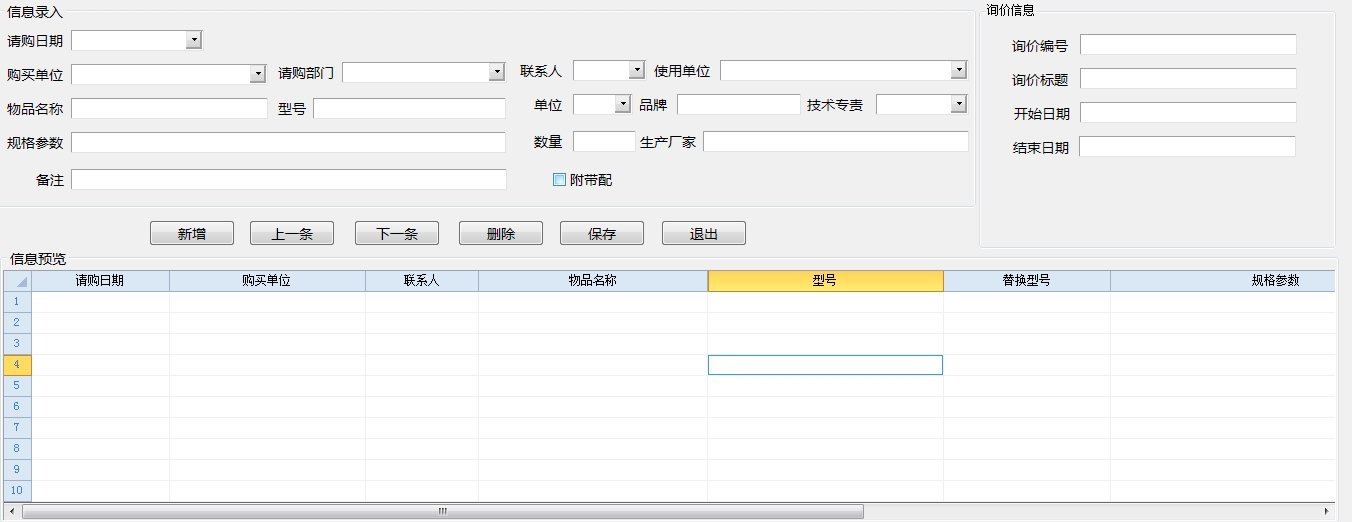The image size is (1352, 522).
Task: Select the 联系人 column header in grid
Action: 422,281
